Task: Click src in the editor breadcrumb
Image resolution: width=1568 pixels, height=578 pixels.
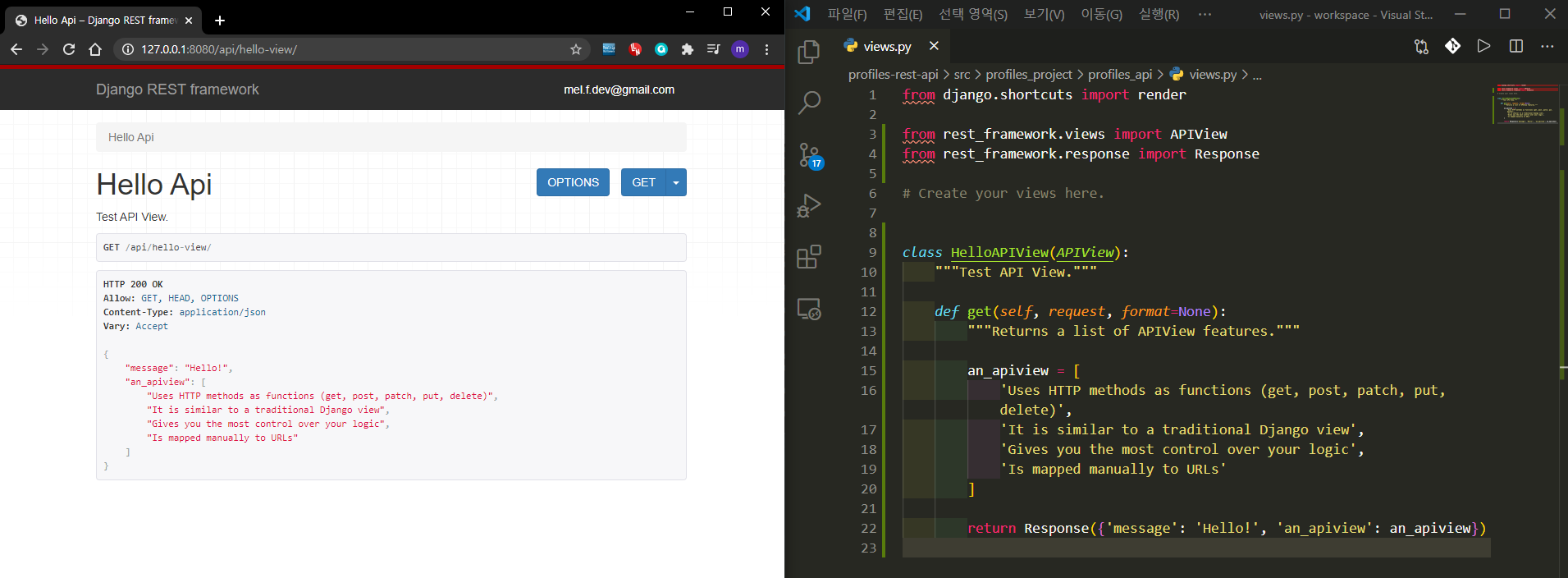Action: (962, 75)
